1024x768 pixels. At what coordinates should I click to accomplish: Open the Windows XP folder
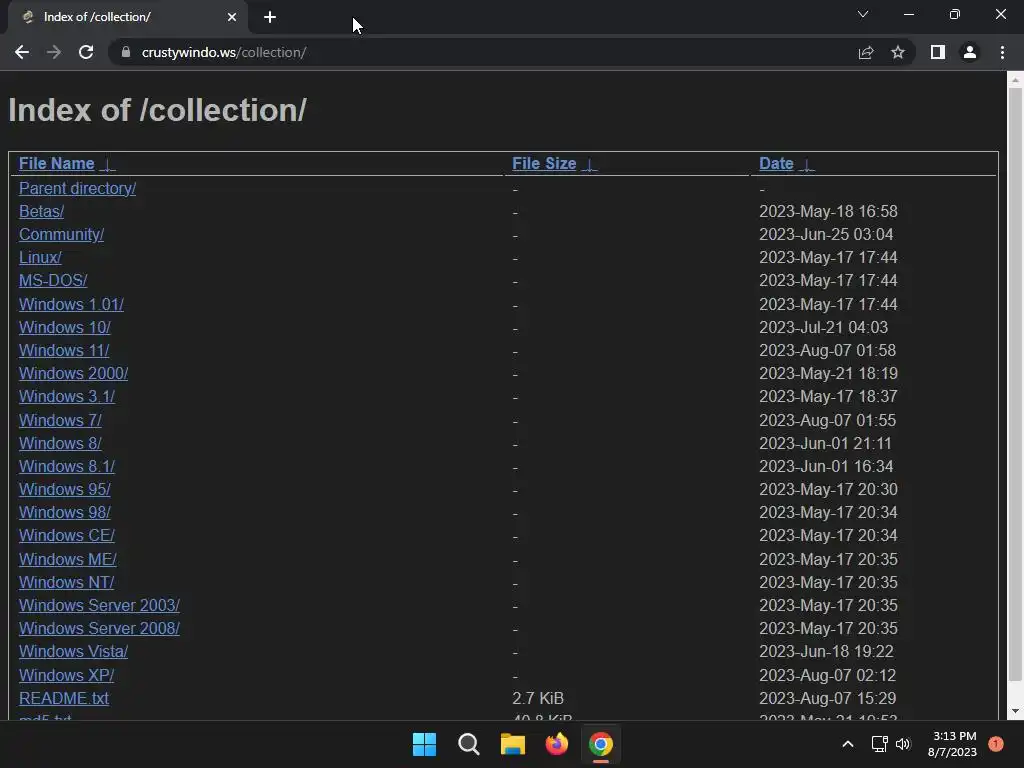67,675
